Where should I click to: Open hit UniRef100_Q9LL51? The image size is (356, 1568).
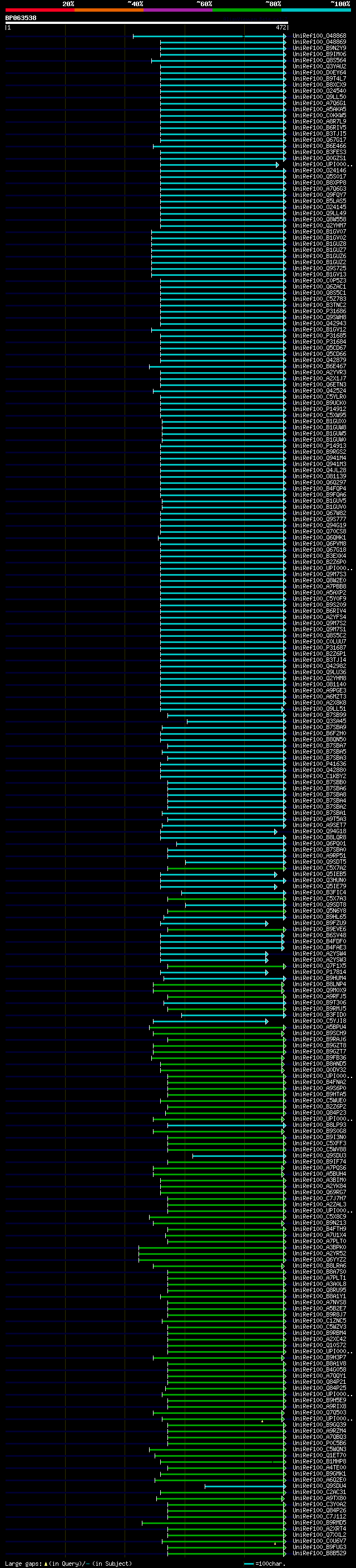coord(319,709)
